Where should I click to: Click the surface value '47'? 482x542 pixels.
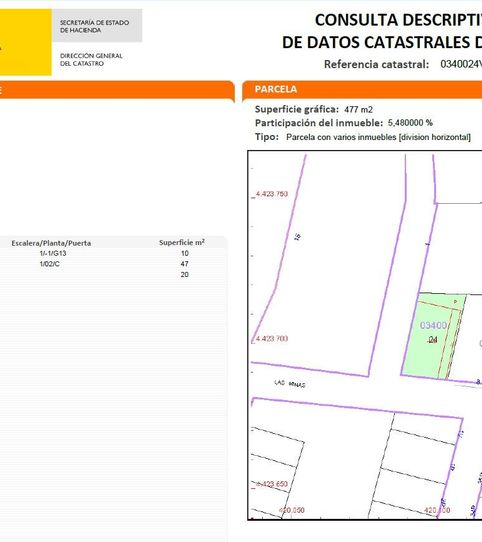[x=184, y=264]
